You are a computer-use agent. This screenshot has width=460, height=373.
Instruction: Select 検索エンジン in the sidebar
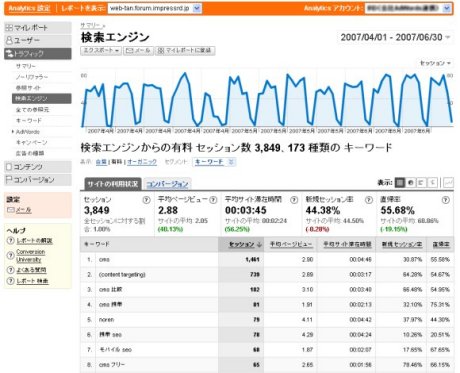pyautogui.click(x=41, y=99)
